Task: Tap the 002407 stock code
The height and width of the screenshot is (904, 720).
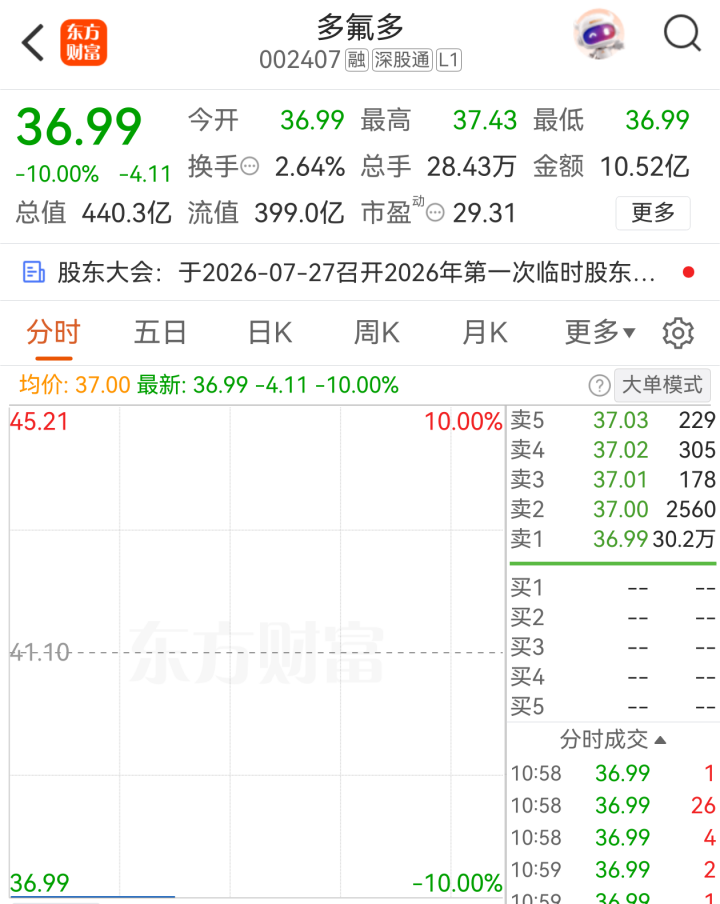Action: [x=300, y=60]
